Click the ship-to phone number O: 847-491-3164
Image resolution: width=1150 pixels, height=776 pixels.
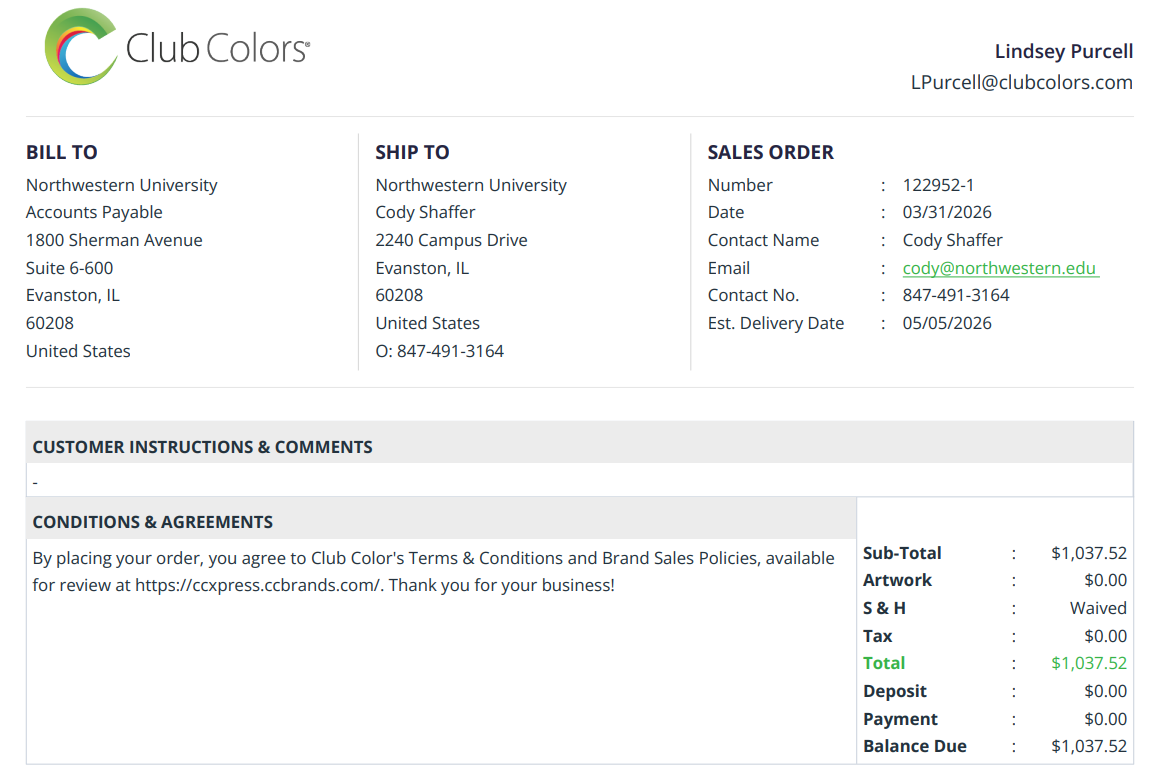(x=439, y=351)
